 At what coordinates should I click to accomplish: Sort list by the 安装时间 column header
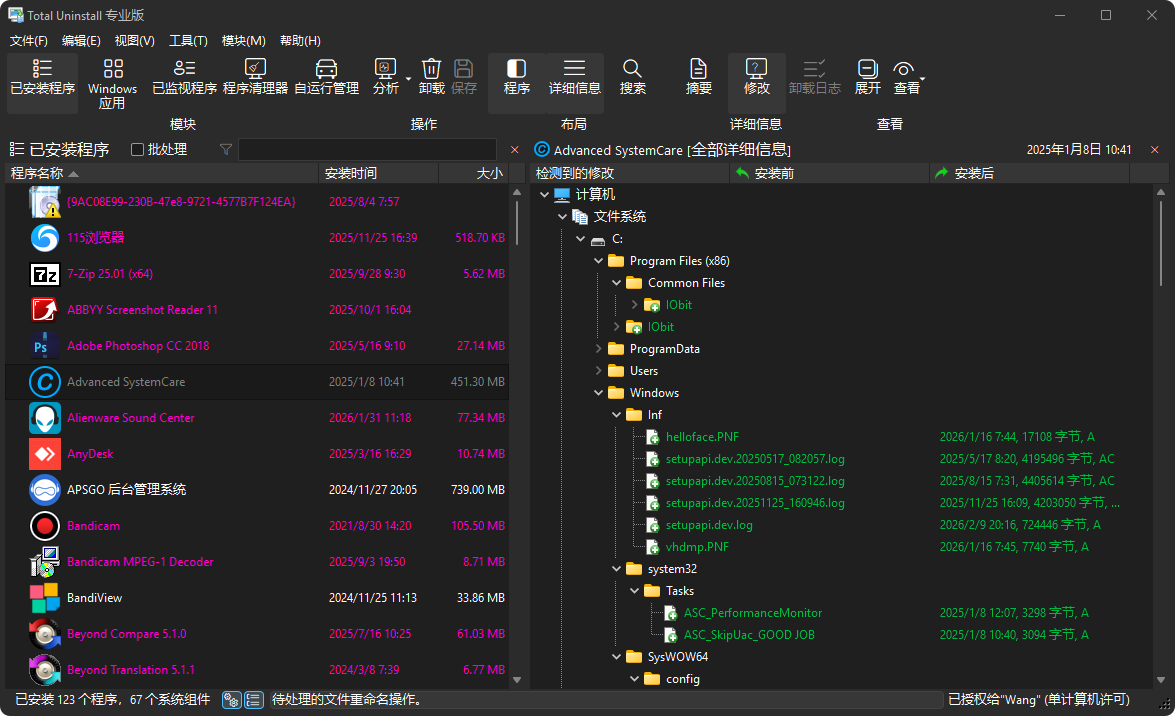coord(350,172)
